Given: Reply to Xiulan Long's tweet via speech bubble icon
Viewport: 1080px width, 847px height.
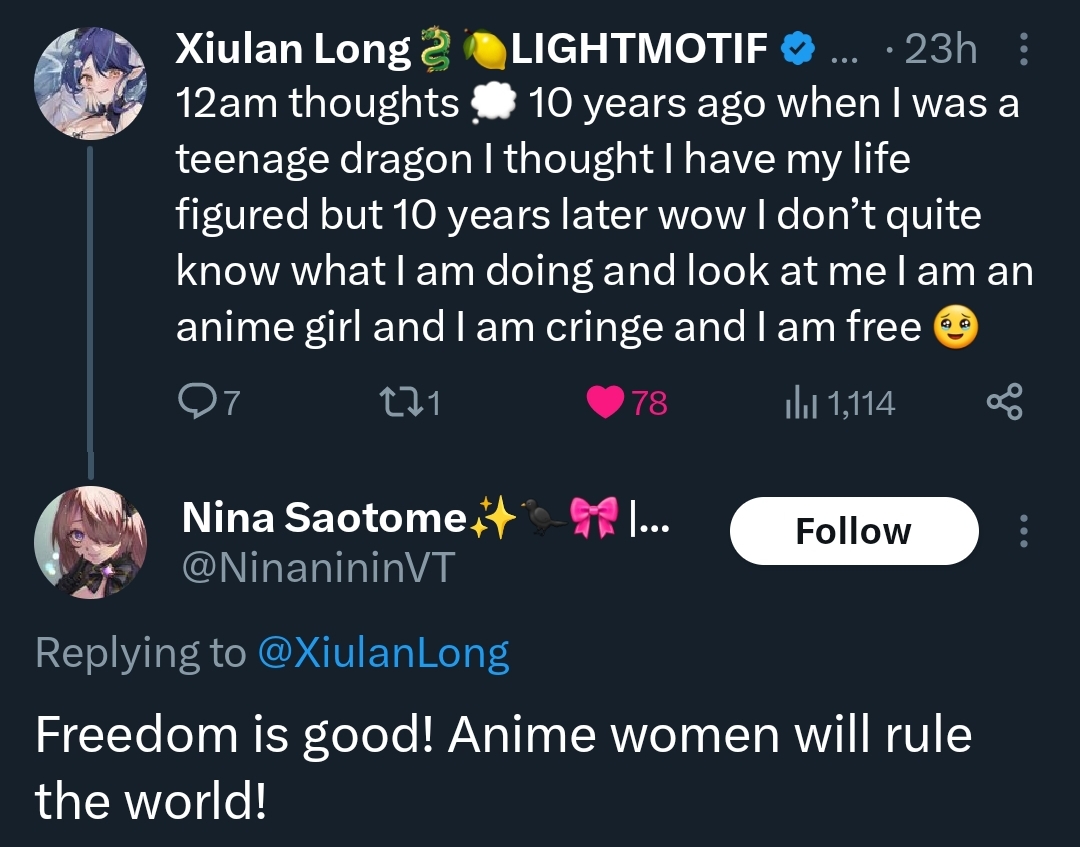Looking at the screenshot, I should pyautogui.click(x=193, y=402).
